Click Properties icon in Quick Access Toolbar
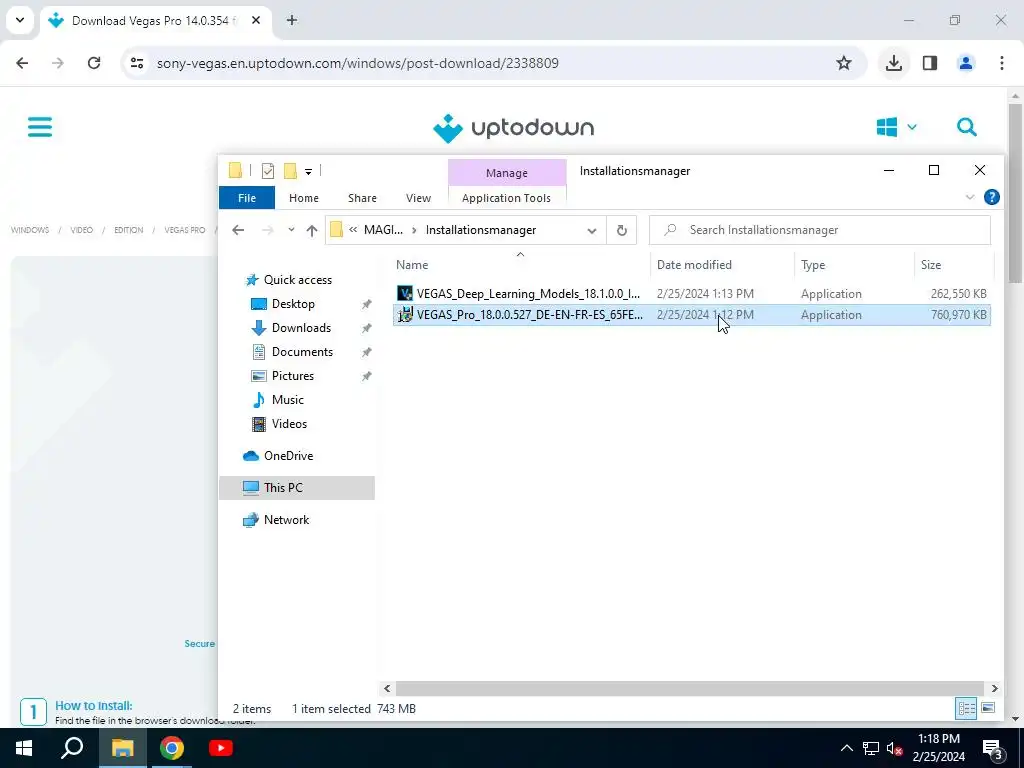 268,171
